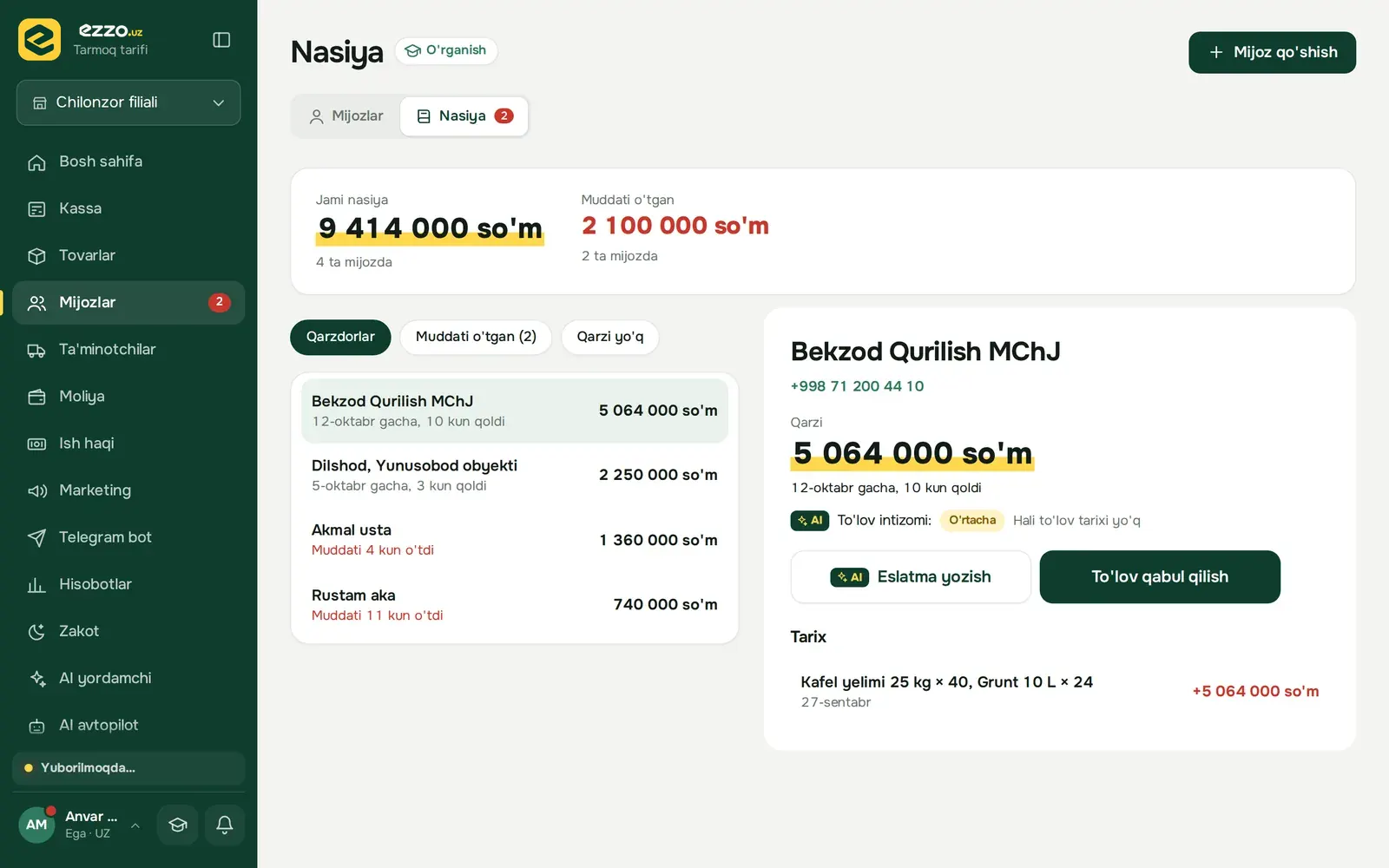Select the Rustam aka debtor row

click(x=515, y=605)
